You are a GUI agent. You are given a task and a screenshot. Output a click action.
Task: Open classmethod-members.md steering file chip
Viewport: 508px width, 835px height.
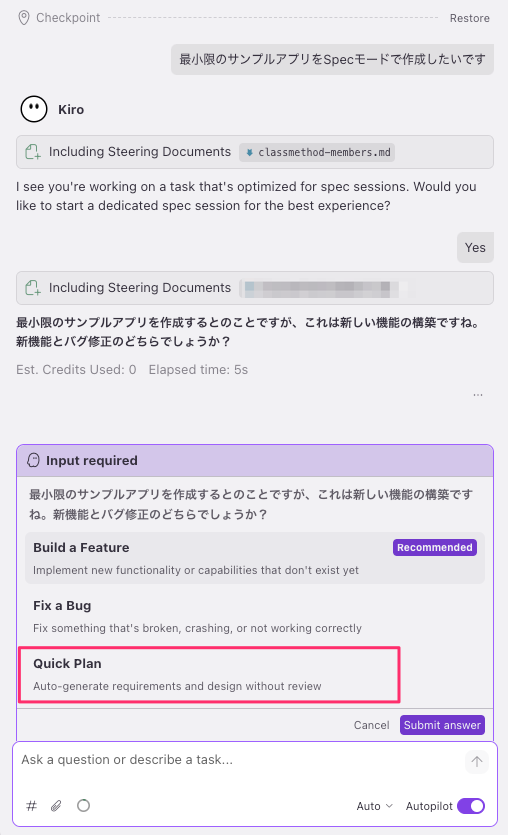(317, 152)
